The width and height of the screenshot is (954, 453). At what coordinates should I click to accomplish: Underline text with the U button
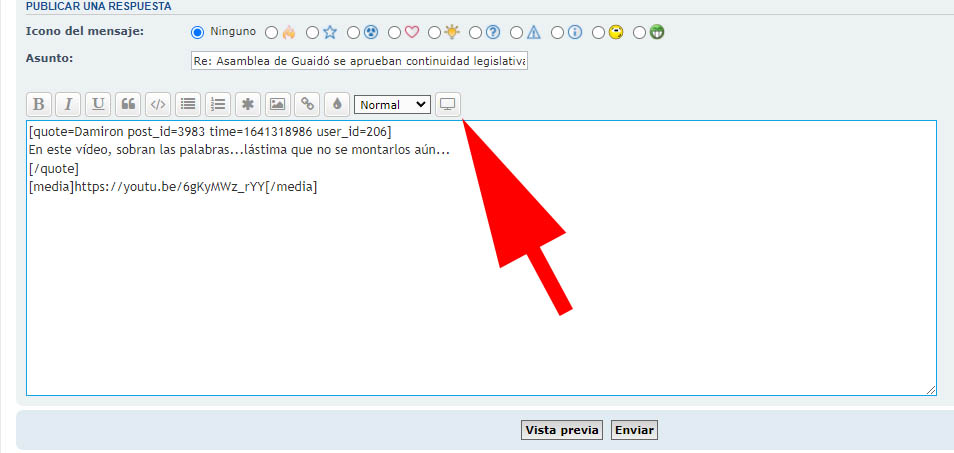pyautogui.click(x=98, y=105)
